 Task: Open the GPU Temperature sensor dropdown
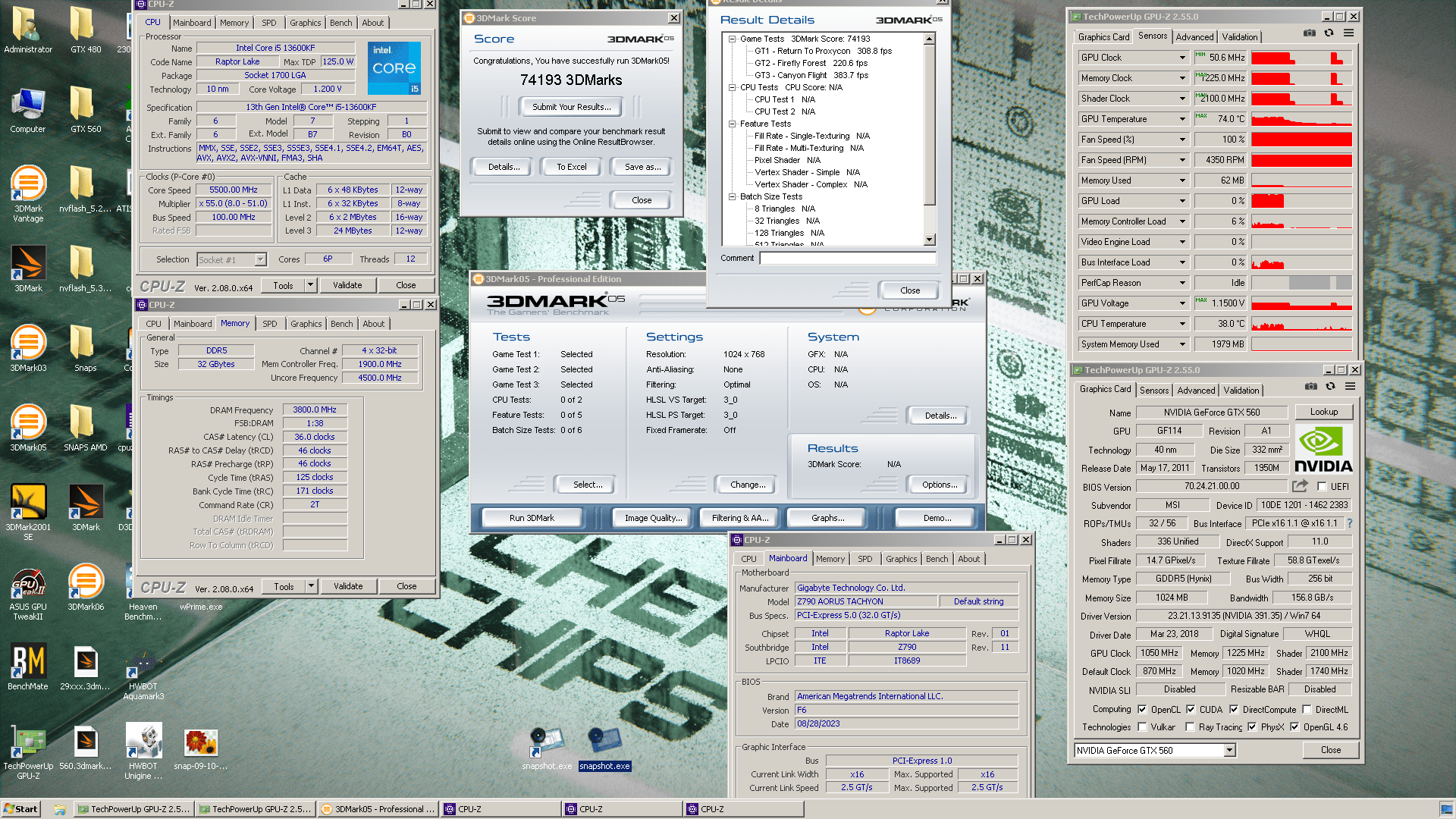pos(1181,119)
